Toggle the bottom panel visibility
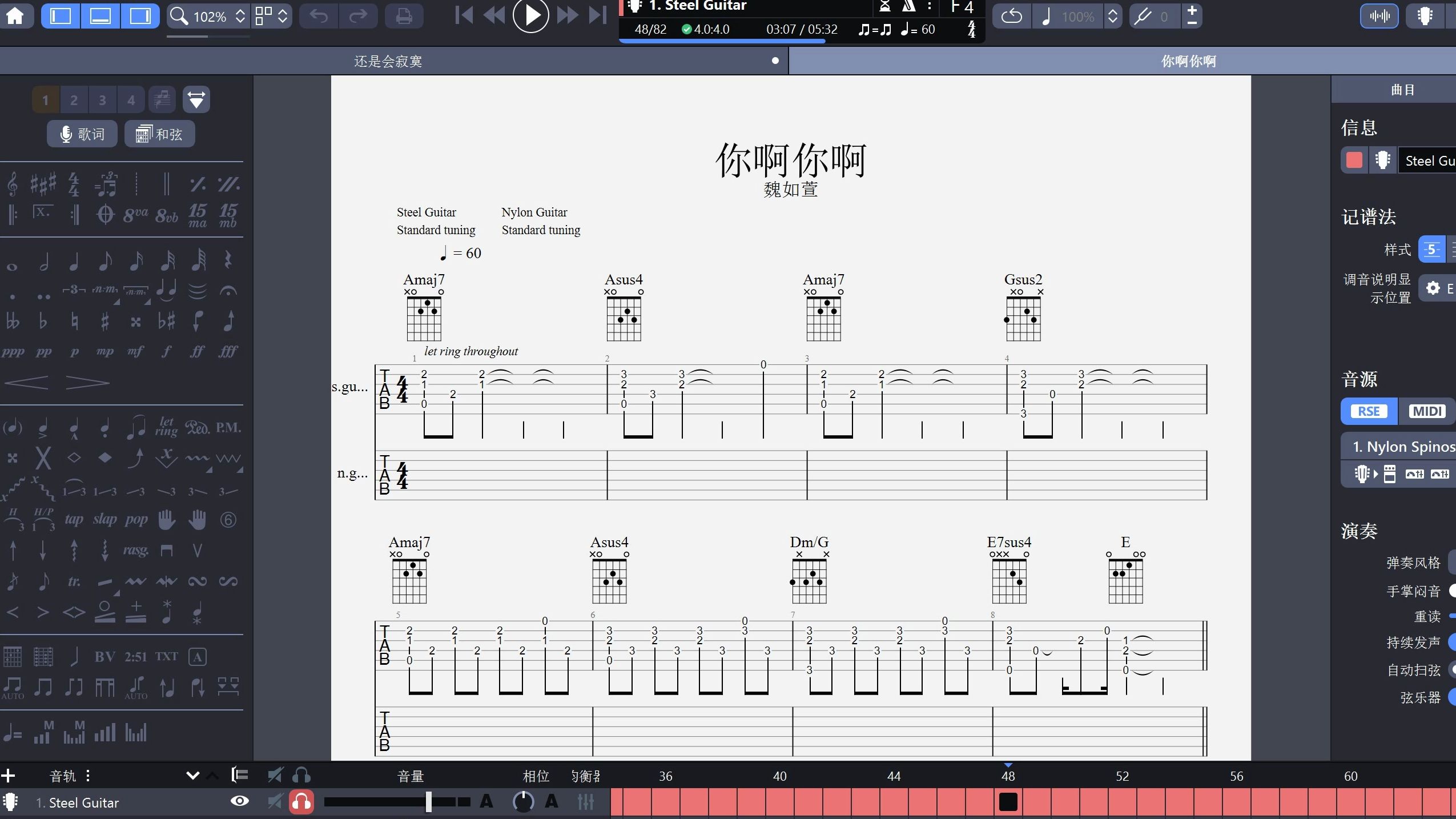 pos(100,15)
